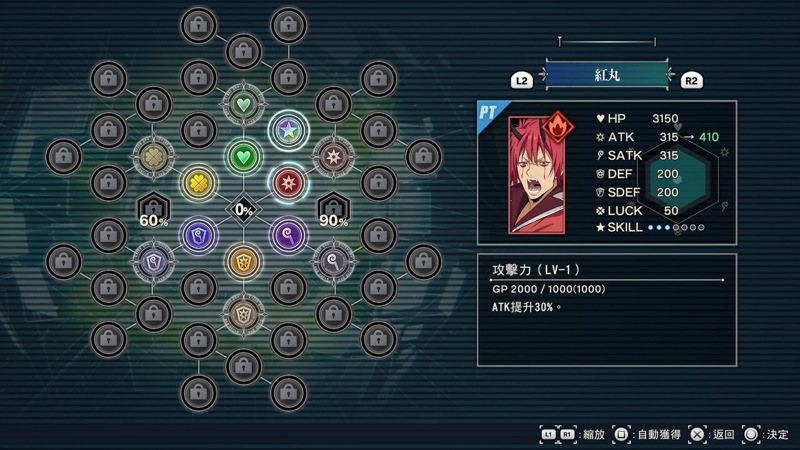Screen dimensions: 800x450
Task: Select the red attack skill node
Action: (288, 183)
